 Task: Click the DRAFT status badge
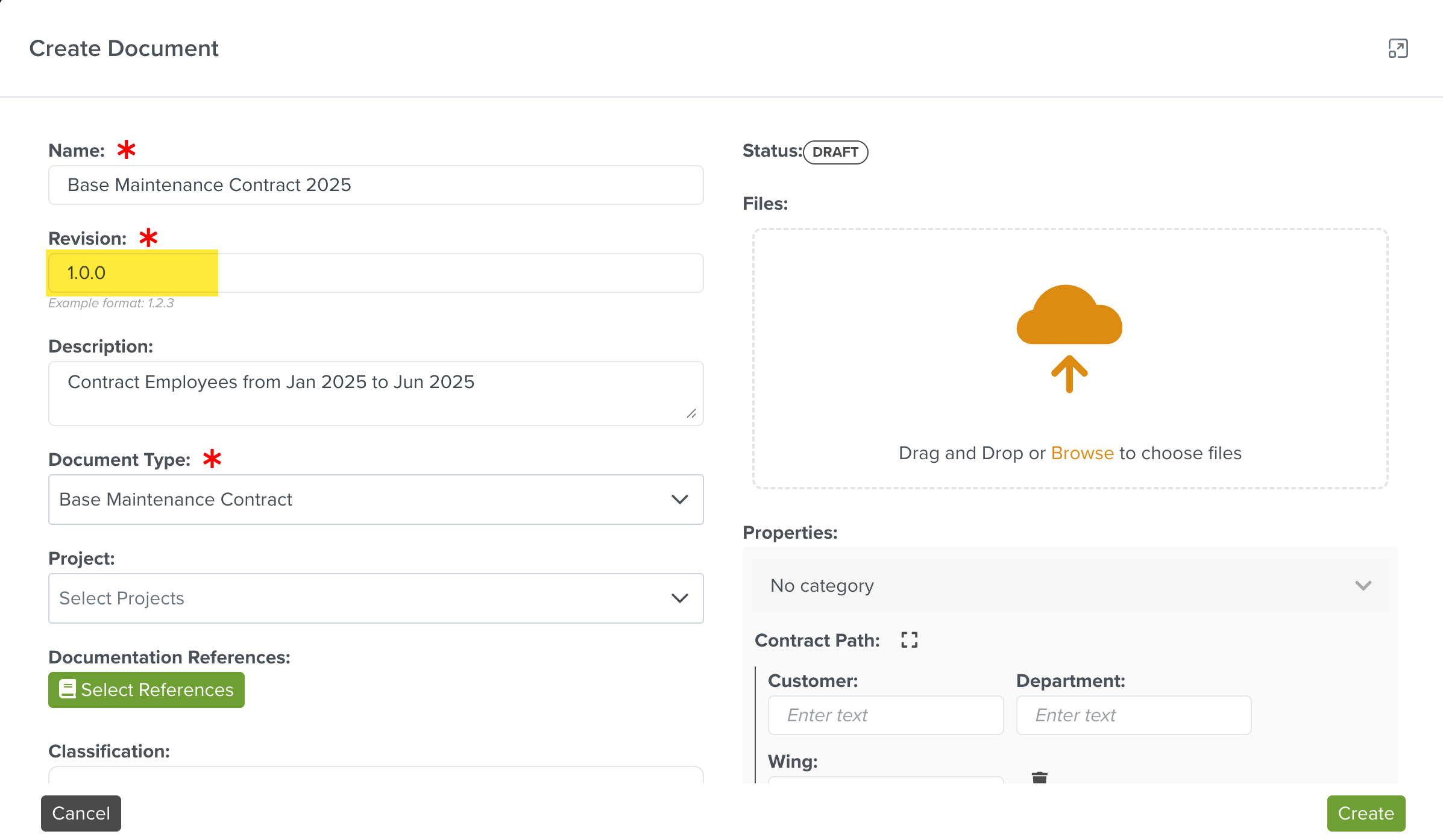point(835,152)
